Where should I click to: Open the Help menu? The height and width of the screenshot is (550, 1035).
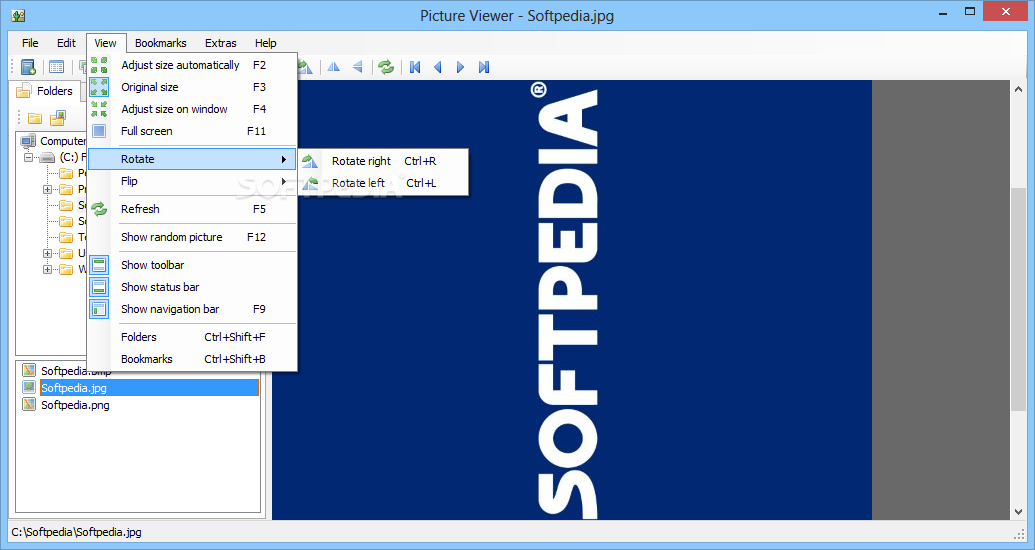pos(265,43)
